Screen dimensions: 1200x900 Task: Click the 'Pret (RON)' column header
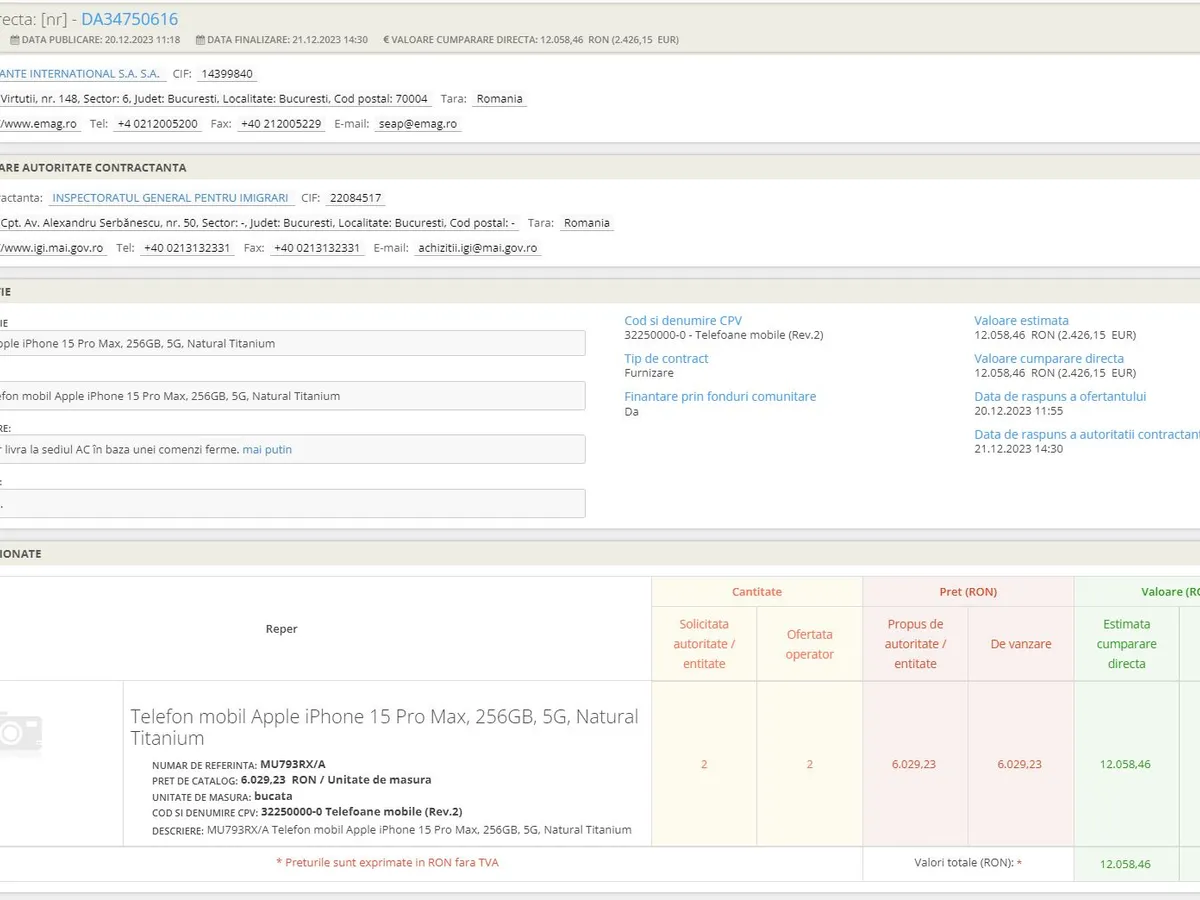pyautogui.click(x=968, y=592)
